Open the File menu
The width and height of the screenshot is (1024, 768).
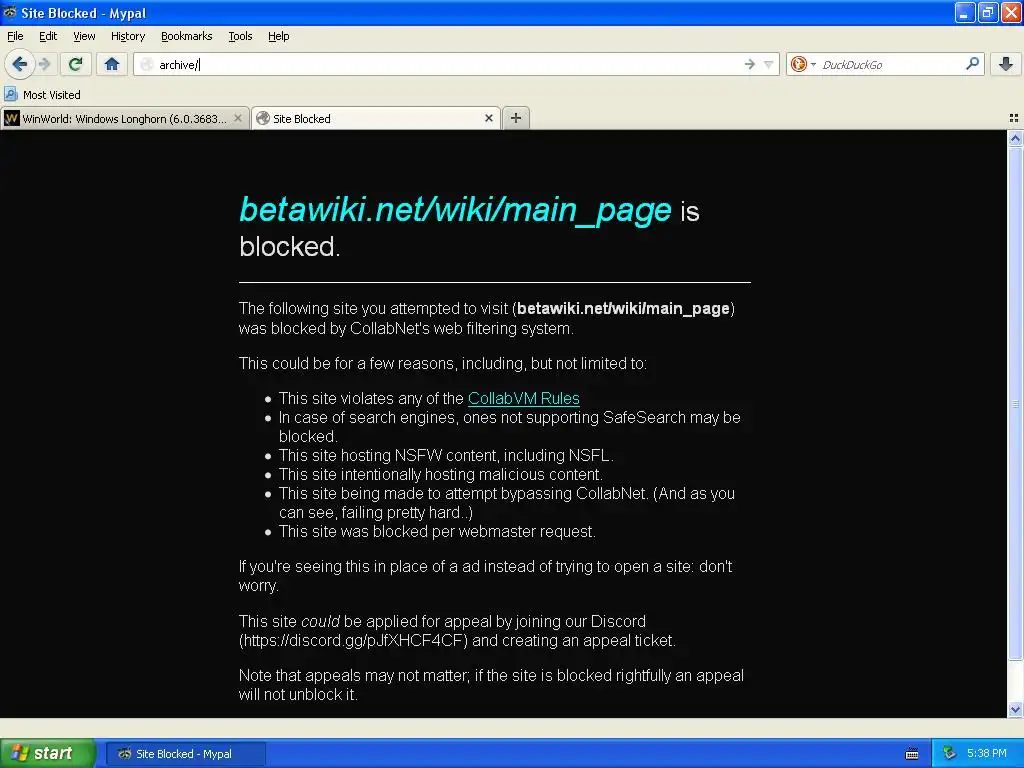click(15, 36)
